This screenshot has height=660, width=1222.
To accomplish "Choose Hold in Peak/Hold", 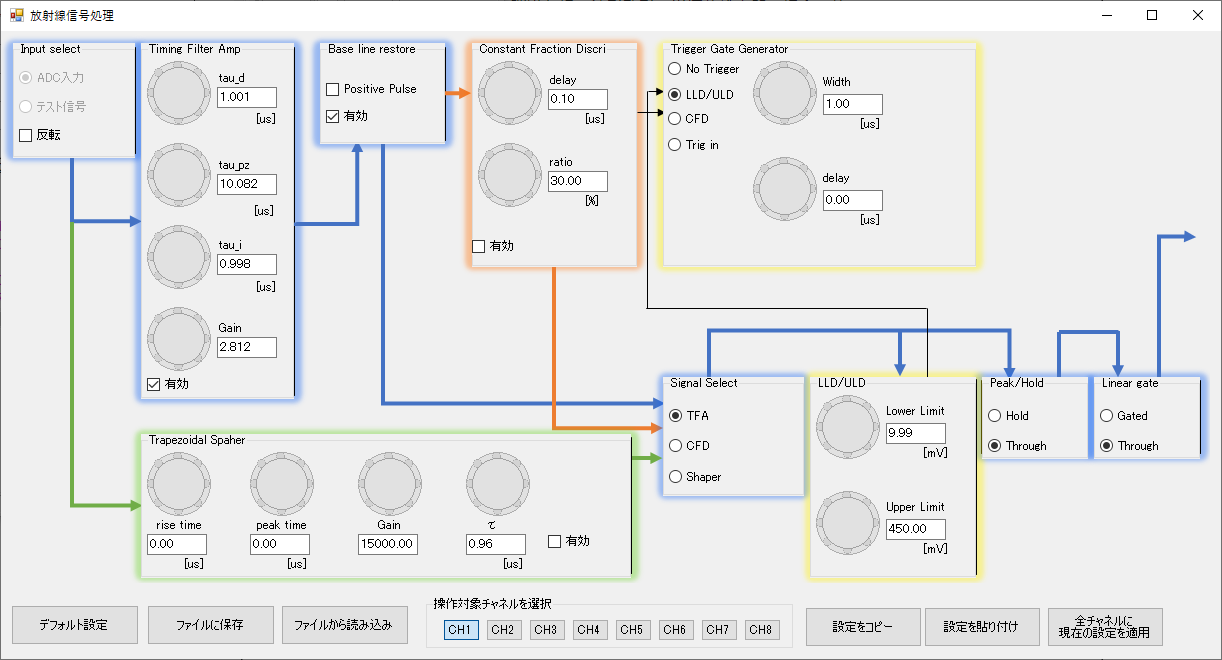I will [x=995, y=416].
